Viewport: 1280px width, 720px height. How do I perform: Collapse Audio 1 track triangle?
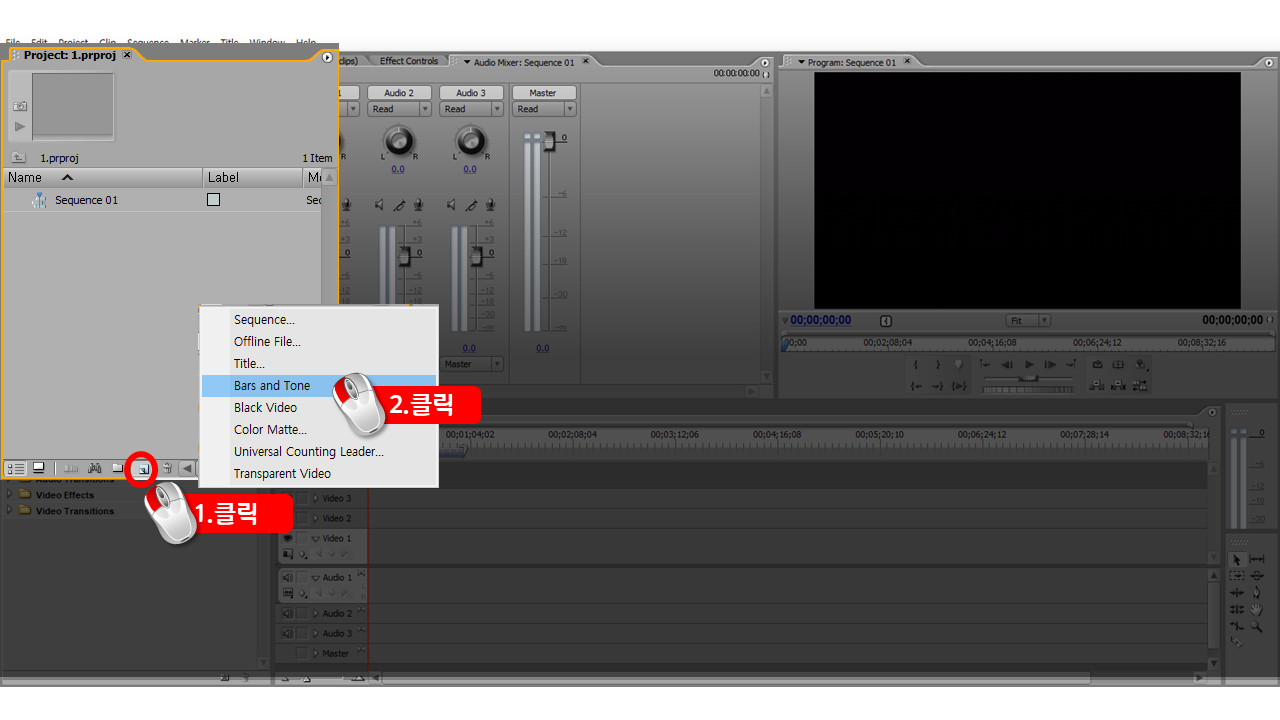pos(315,578)
